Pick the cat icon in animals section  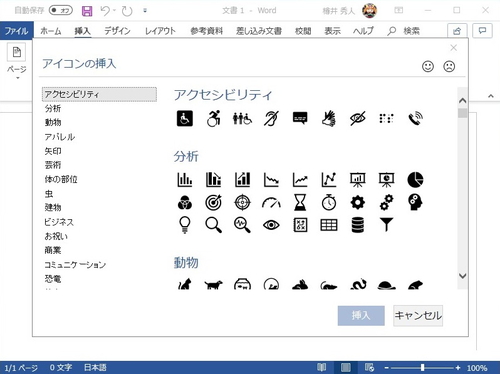185,284
